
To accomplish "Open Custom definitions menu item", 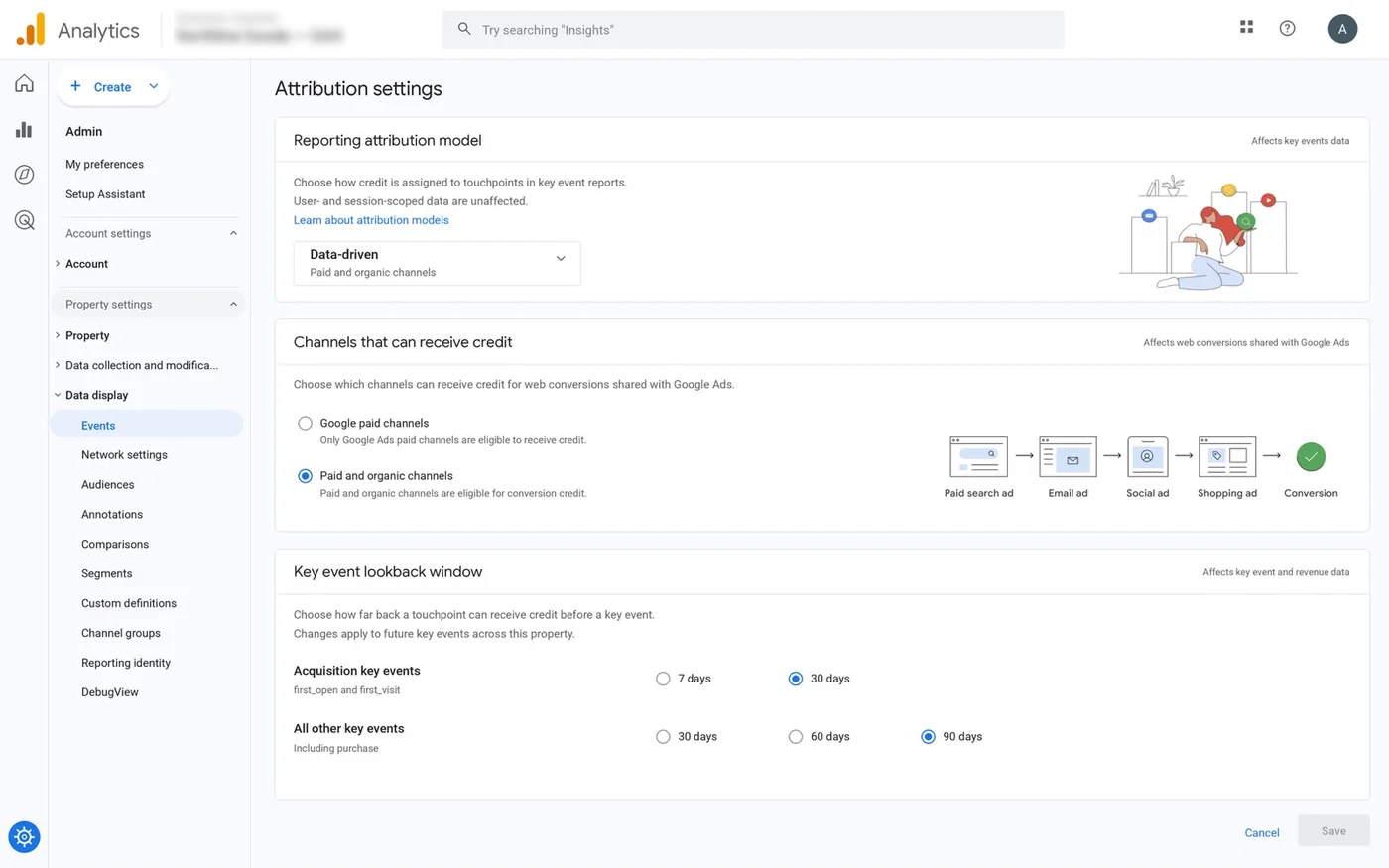I will (129, 603).
